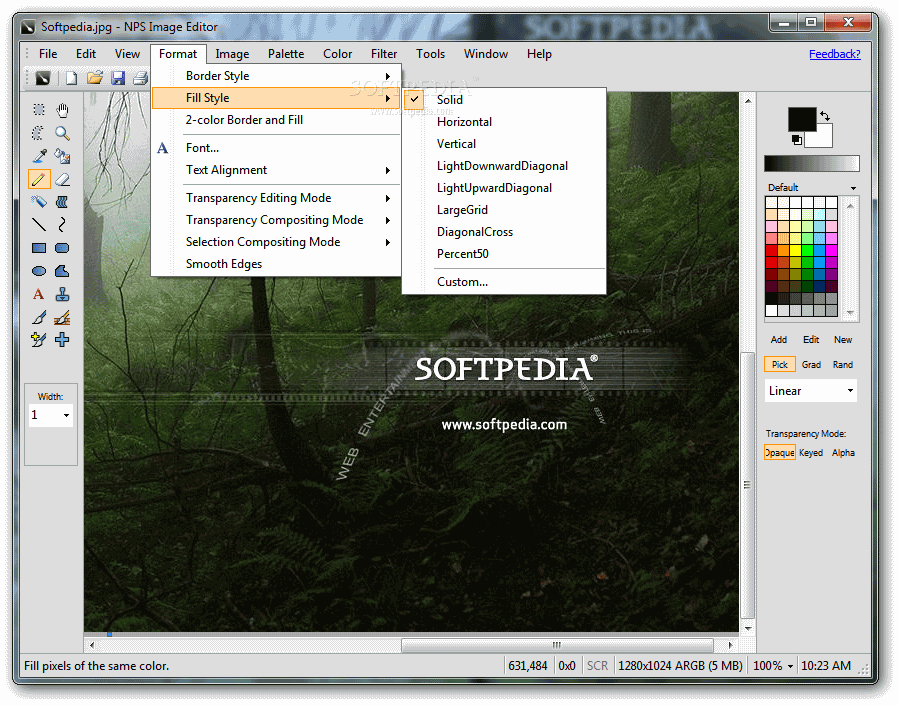
Task: Open the Width dropdown
Action: click(x=67, y=415)
